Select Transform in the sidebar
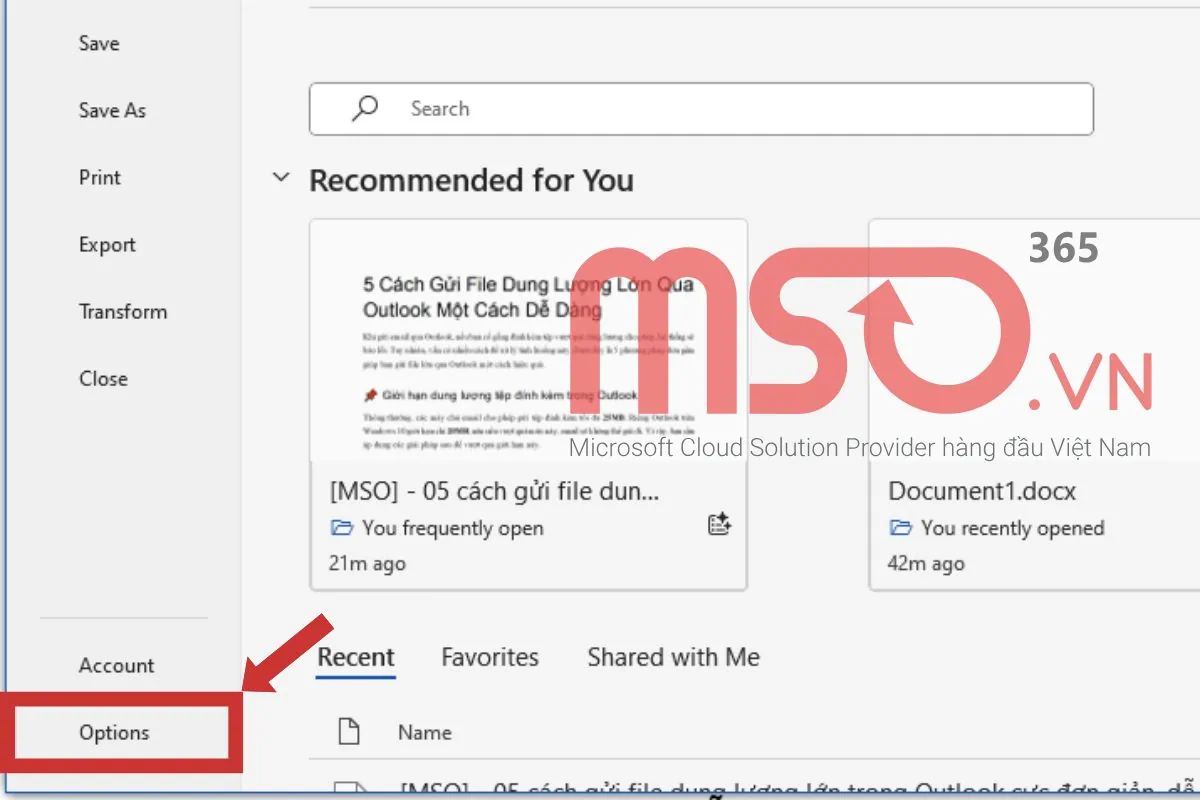This screenshot has width=1200, height=800. tap(123, 311)
